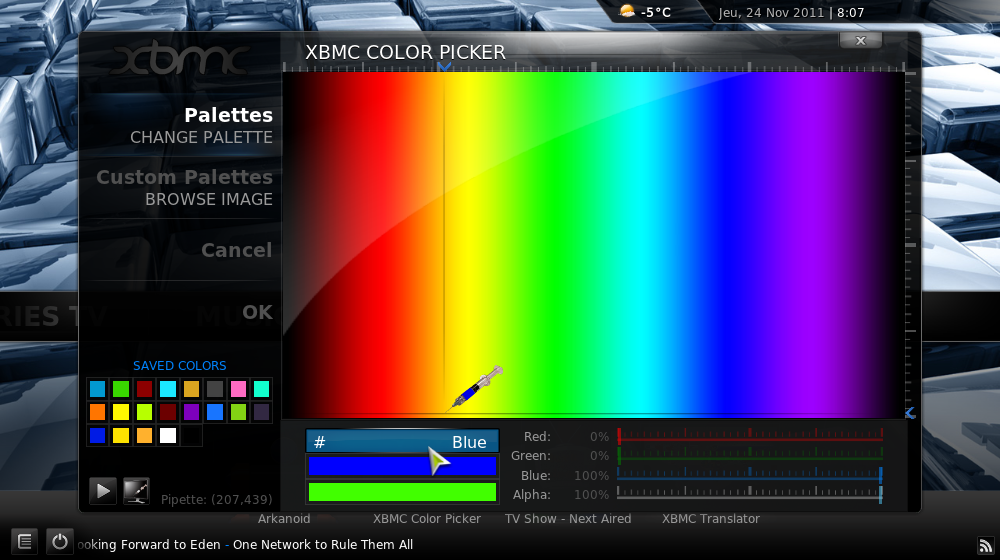Screen dimensions: 1000x560
Task: Activate the screen pipette monitor icon
Action: click(136, 491)
